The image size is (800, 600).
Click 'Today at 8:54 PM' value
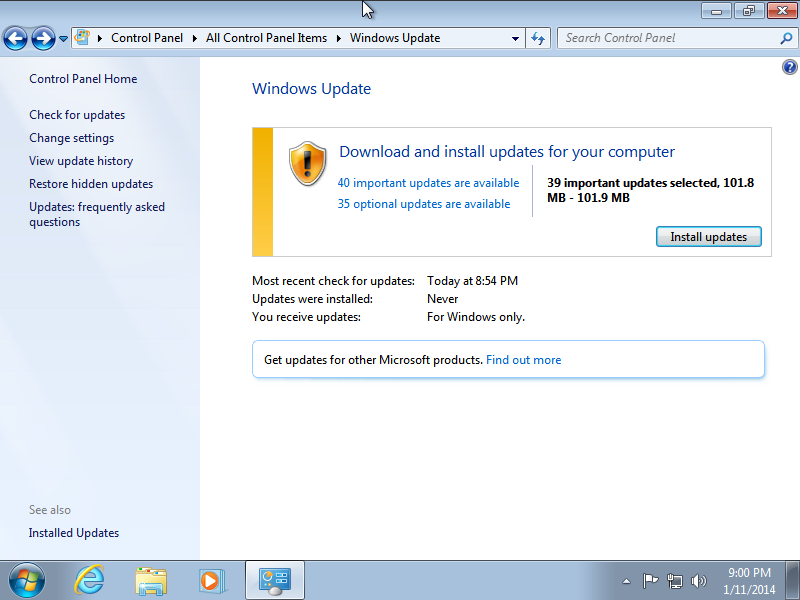point(472,281)
